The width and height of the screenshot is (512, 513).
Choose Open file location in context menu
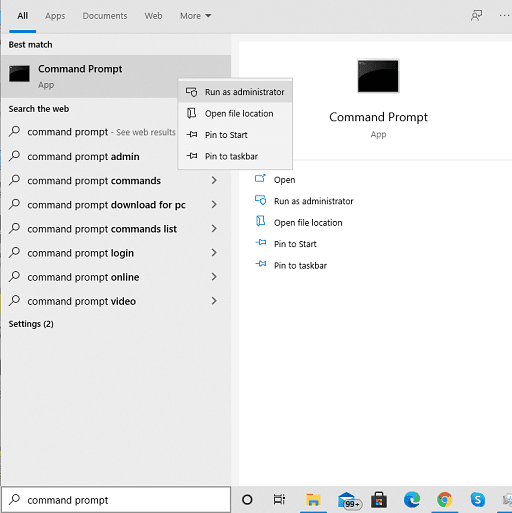pyautogui.click(x=235, y=113)
